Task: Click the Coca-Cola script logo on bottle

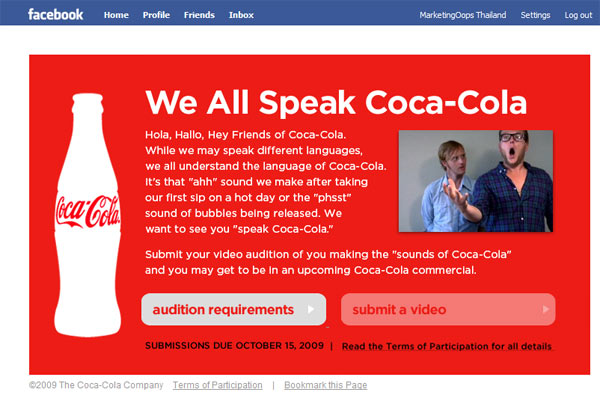Action: click(88, 211)
